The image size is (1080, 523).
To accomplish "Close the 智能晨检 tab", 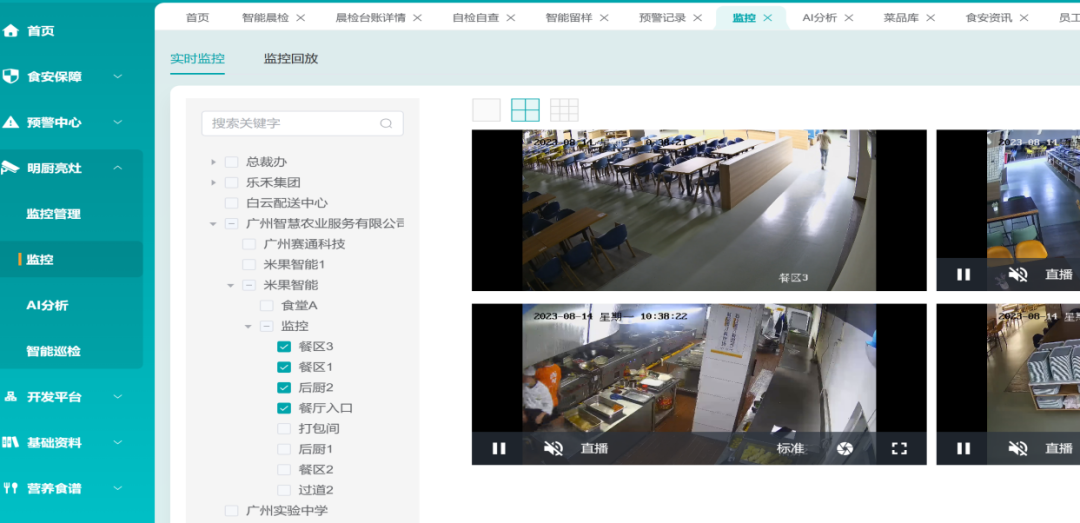I will [x=300, y=18].
